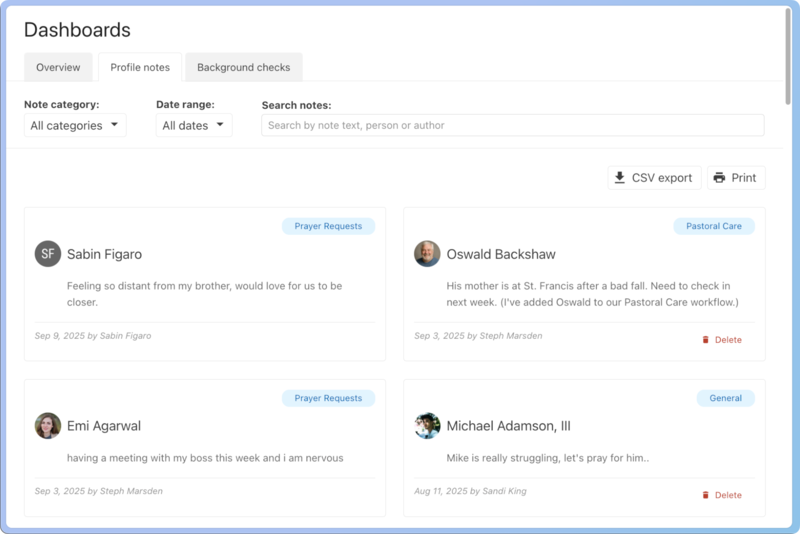Click the SF initials avatar
The image size is (800, 534).
click(47, 253)
